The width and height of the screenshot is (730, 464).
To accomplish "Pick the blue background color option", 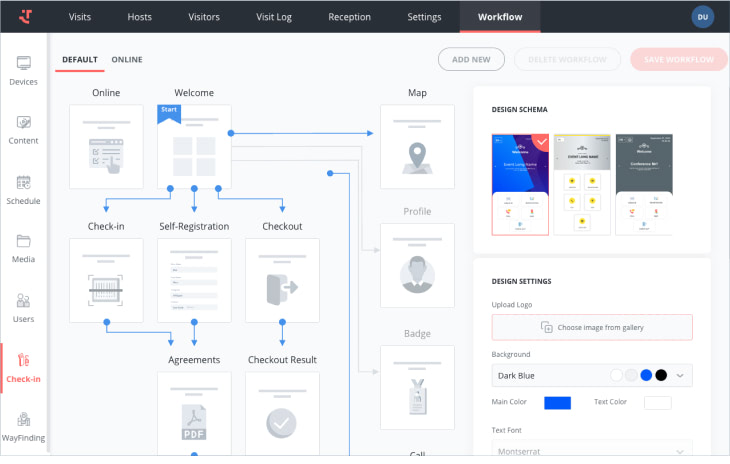I will click(646, 375).
